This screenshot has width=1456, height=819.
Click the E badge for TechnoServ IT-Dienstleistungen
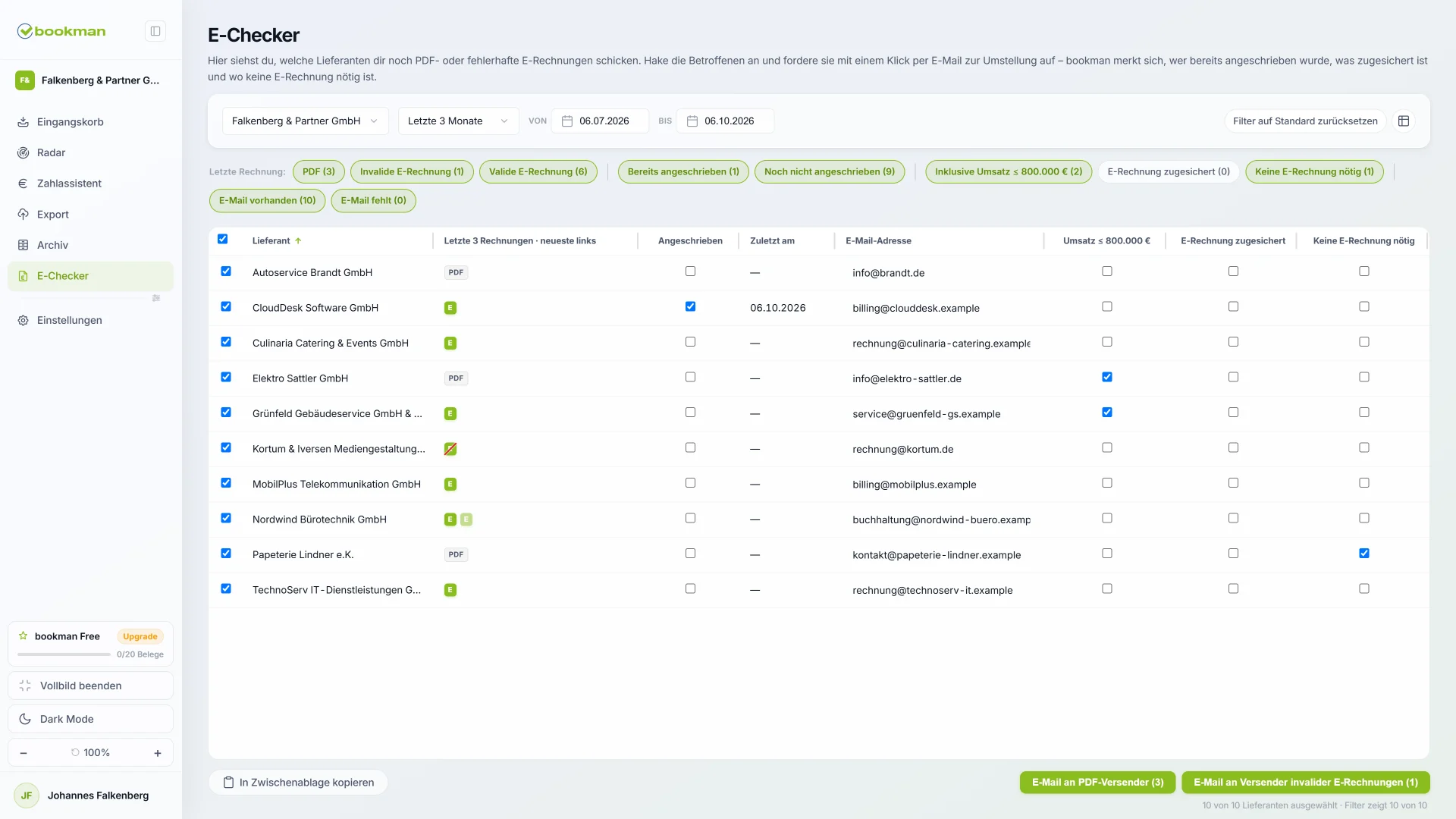450,590
